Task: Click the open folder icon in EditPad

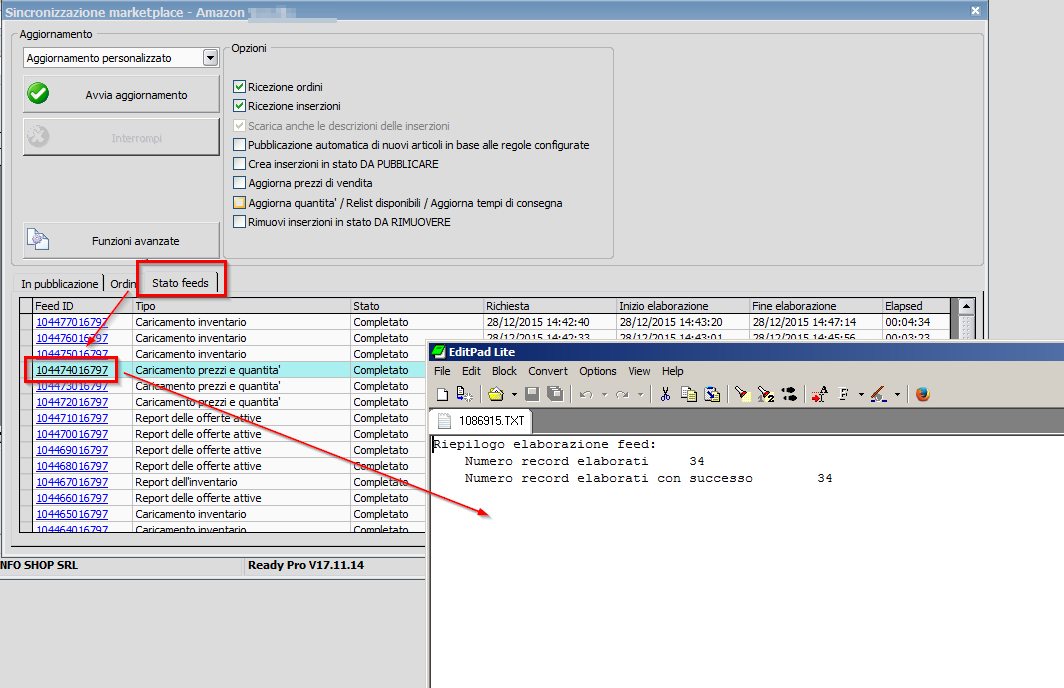Action: (496, 394)
